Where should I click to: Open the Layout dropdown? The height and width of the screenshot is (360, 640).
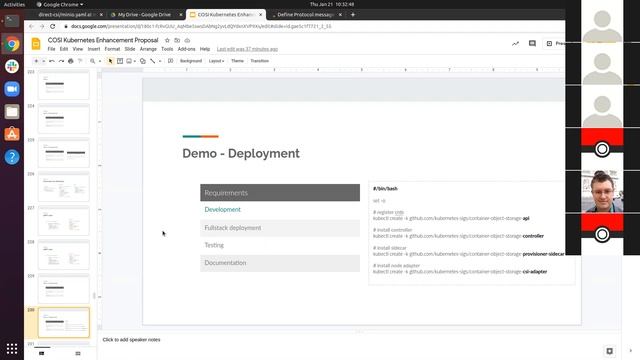(x=216, y=61)
